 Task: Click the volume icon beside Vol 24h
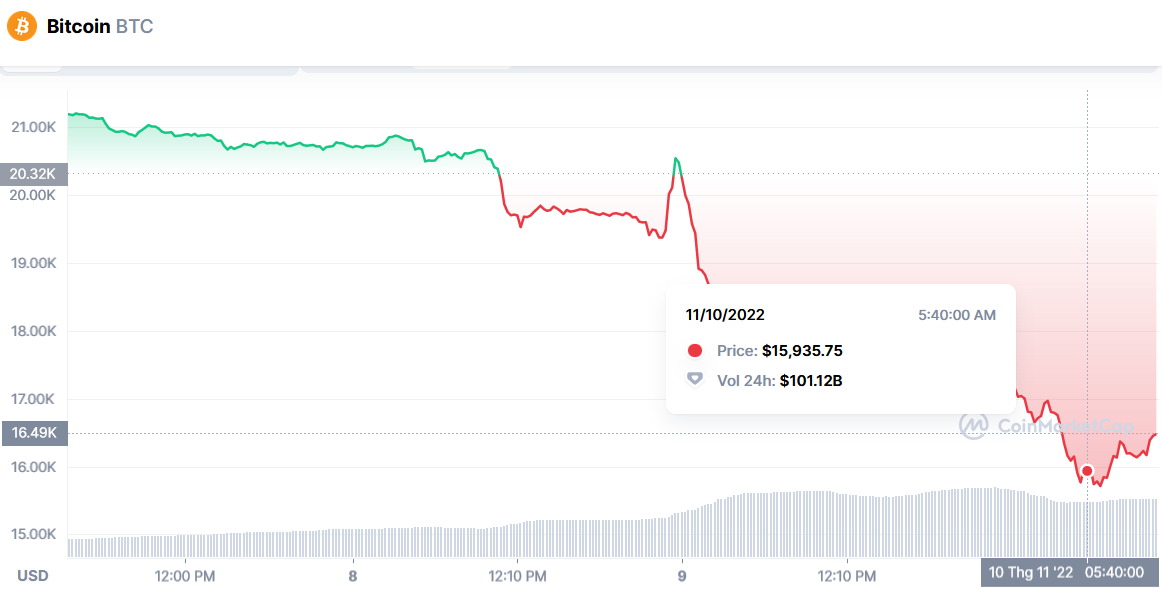695,380
